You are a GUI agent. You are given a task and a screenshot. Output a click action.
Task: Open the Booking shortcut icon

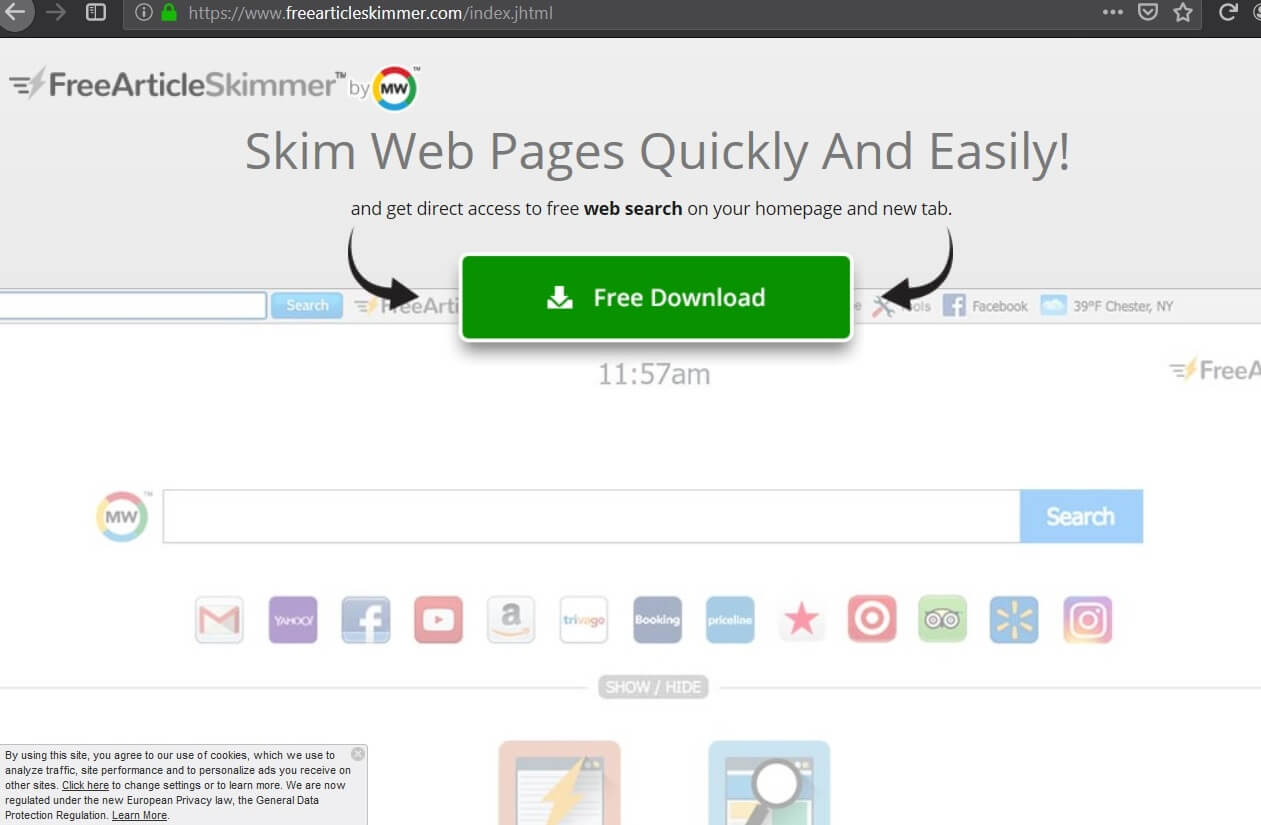pos(657,620)
